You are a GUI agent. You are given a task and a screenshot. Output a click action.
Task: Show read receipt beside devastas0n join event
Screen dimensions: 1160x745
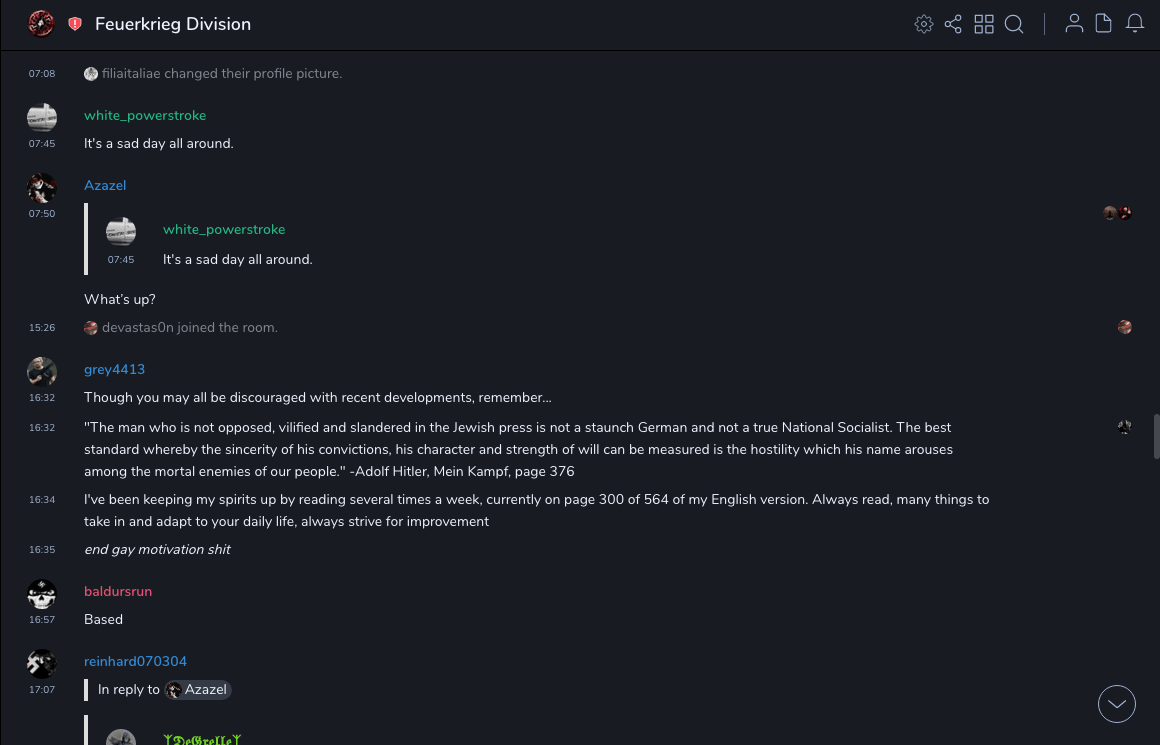click(1125, 327)
